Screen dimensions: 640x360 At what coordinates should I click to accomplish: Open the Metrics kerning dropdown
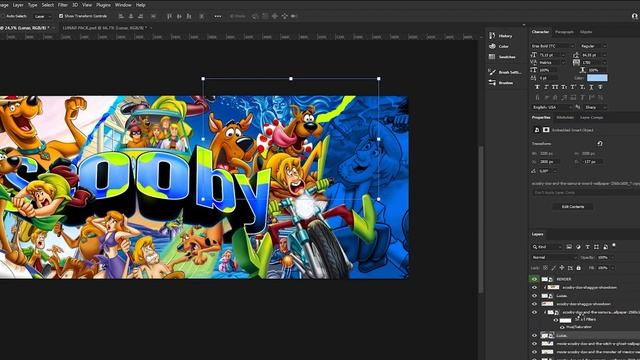(x=552, y=62)
